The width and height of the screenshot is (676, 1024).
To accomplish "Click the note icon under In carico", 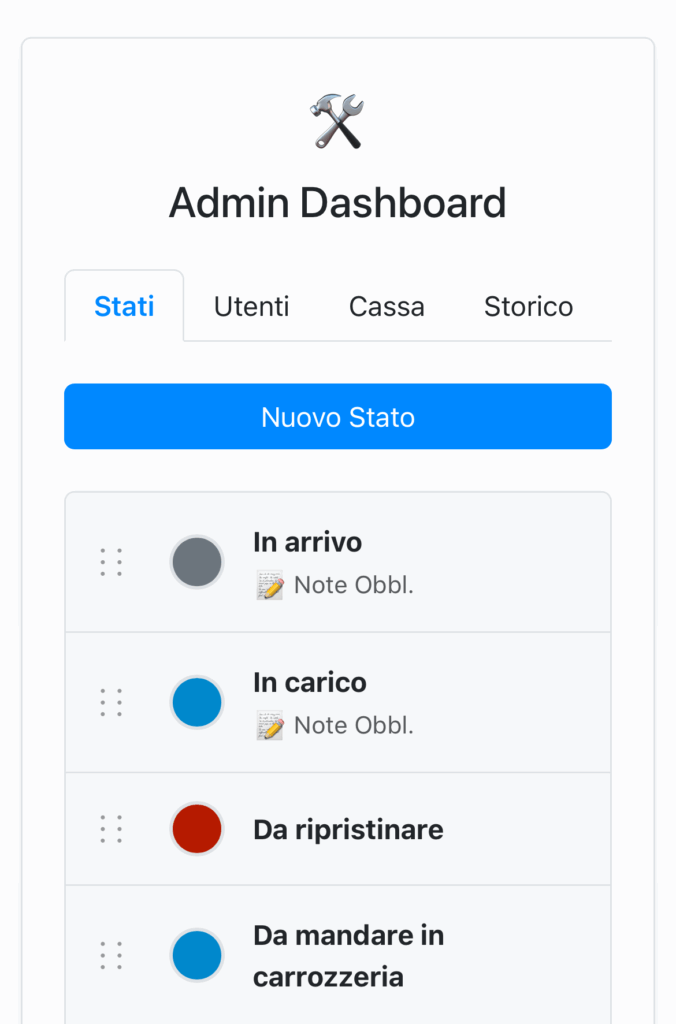I will tap(270, 726).
